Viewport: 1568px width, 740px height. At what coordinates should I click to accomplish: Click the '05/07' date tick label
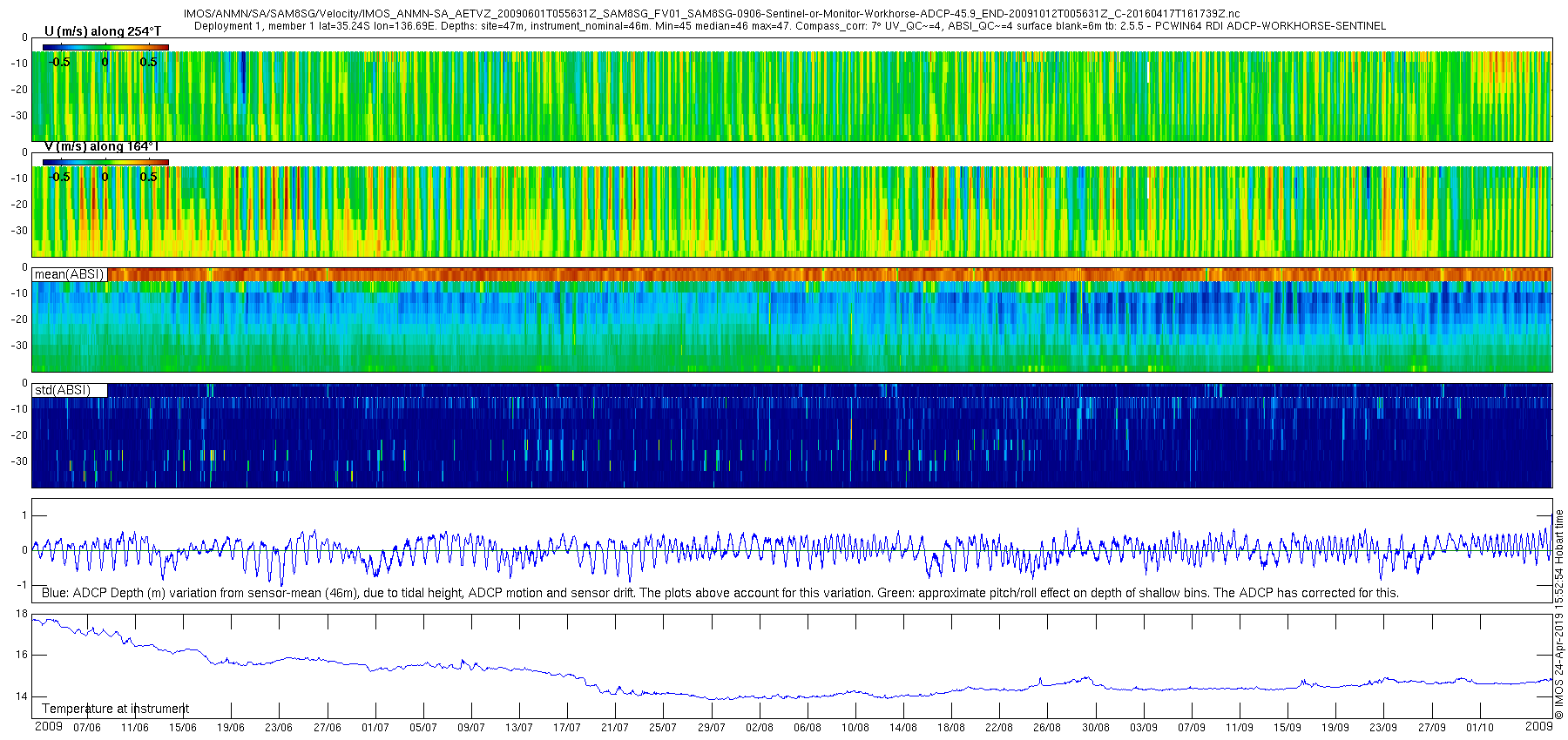[x=423, y=728]
